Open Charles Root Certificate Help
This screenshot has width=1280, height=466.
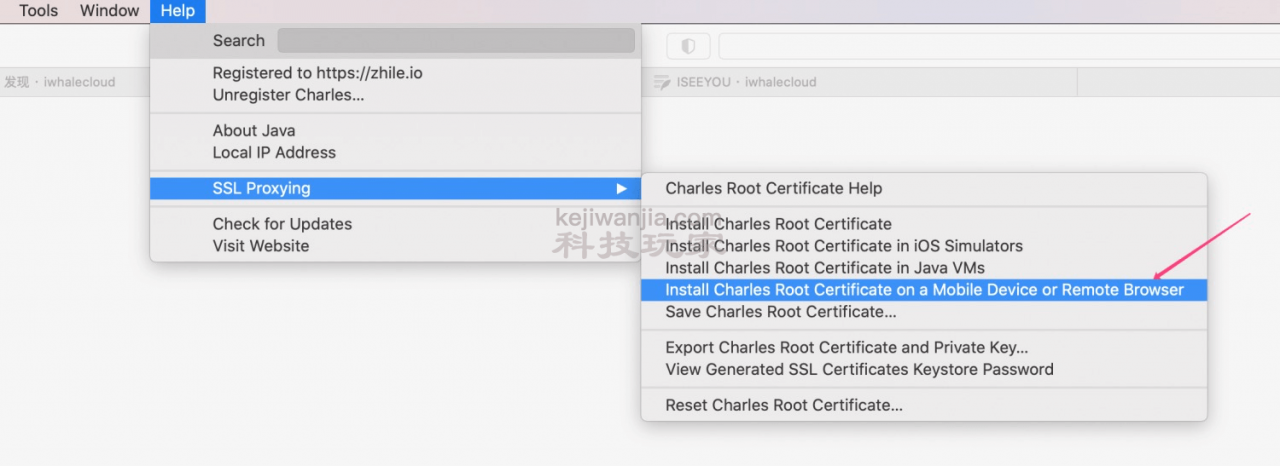pyautogui.click(x=924, y=188)
